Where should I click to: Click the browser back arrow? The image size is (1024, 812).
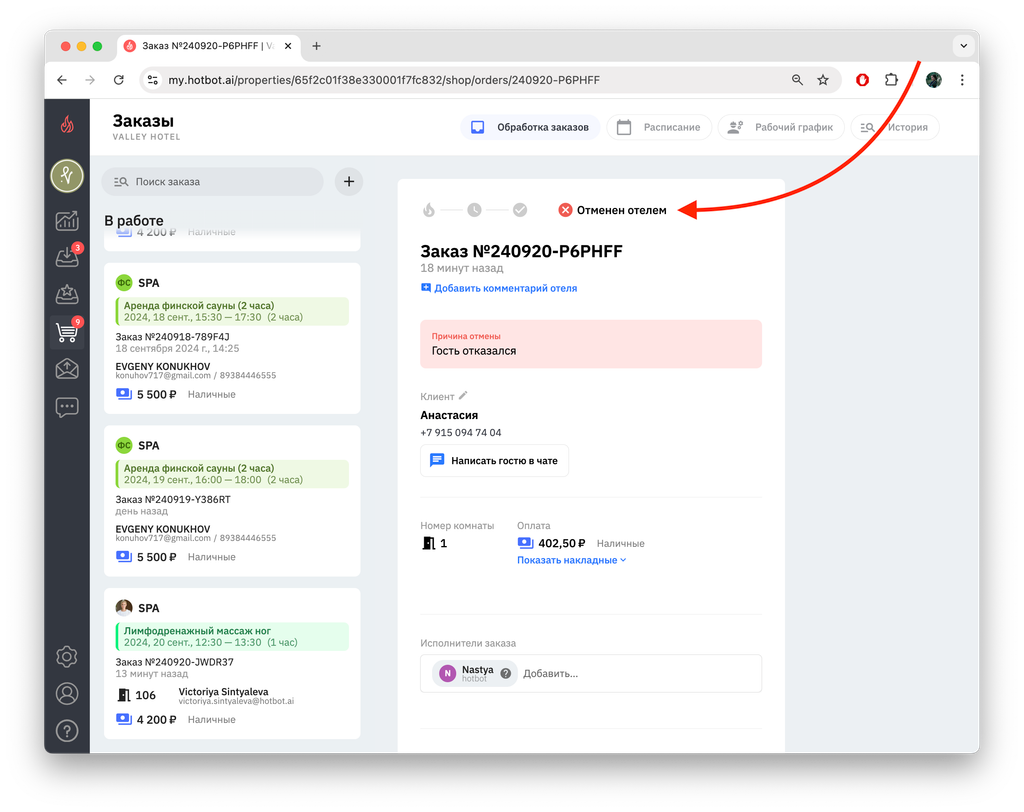pyautogui.click(x=62, y=80)
